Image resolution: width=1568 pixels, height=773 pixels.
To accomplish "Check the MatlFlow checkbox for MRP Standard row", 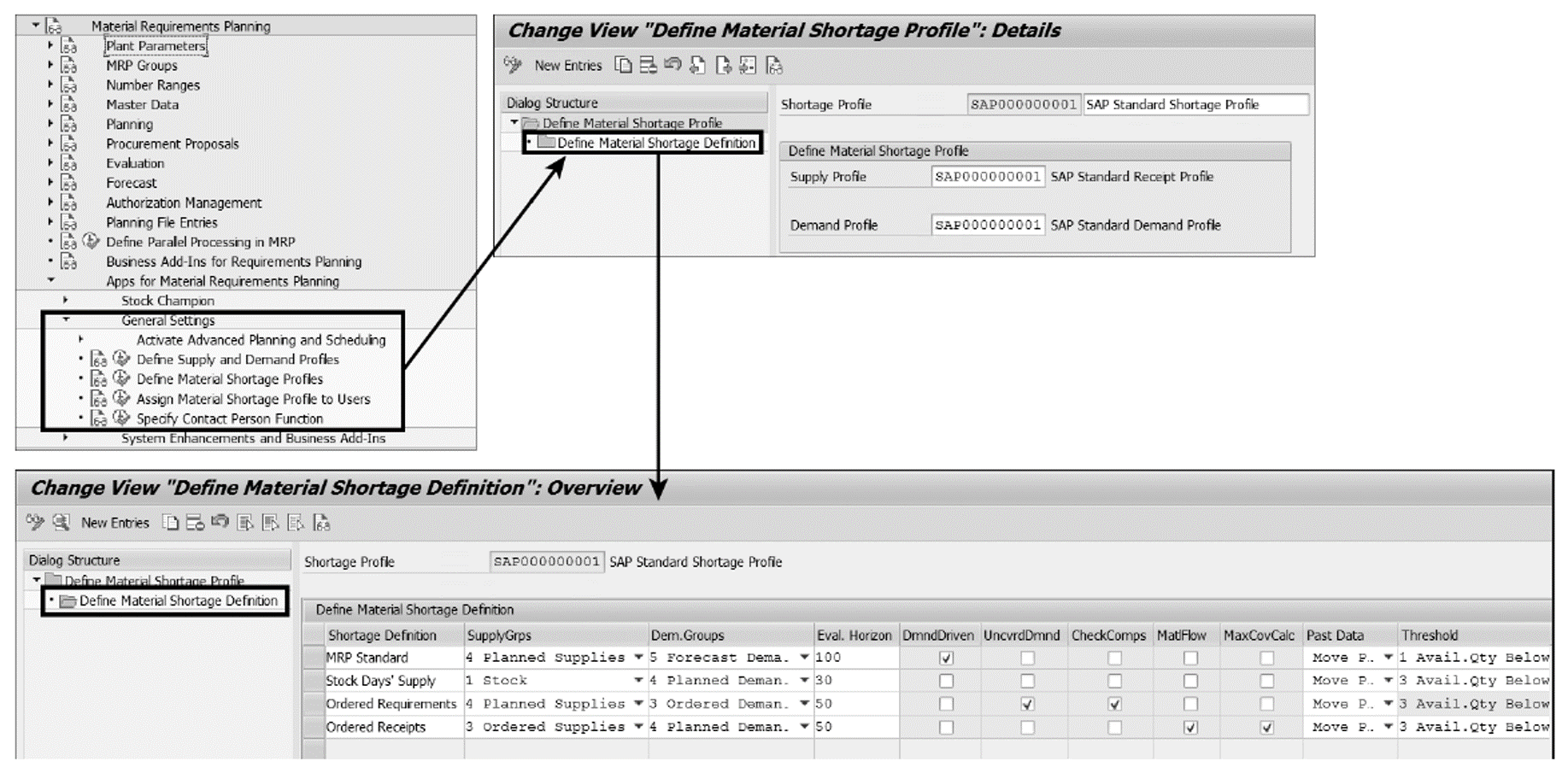I will (1190, 658).
